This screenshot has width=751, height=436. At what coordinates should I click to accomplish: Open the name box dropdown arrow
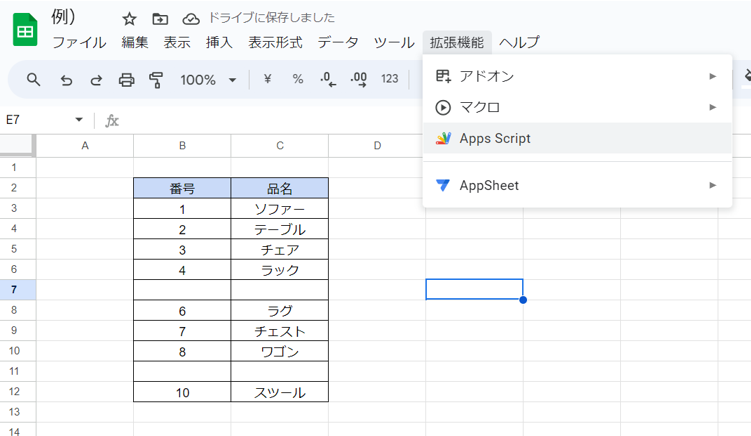(x=79, y=120)
